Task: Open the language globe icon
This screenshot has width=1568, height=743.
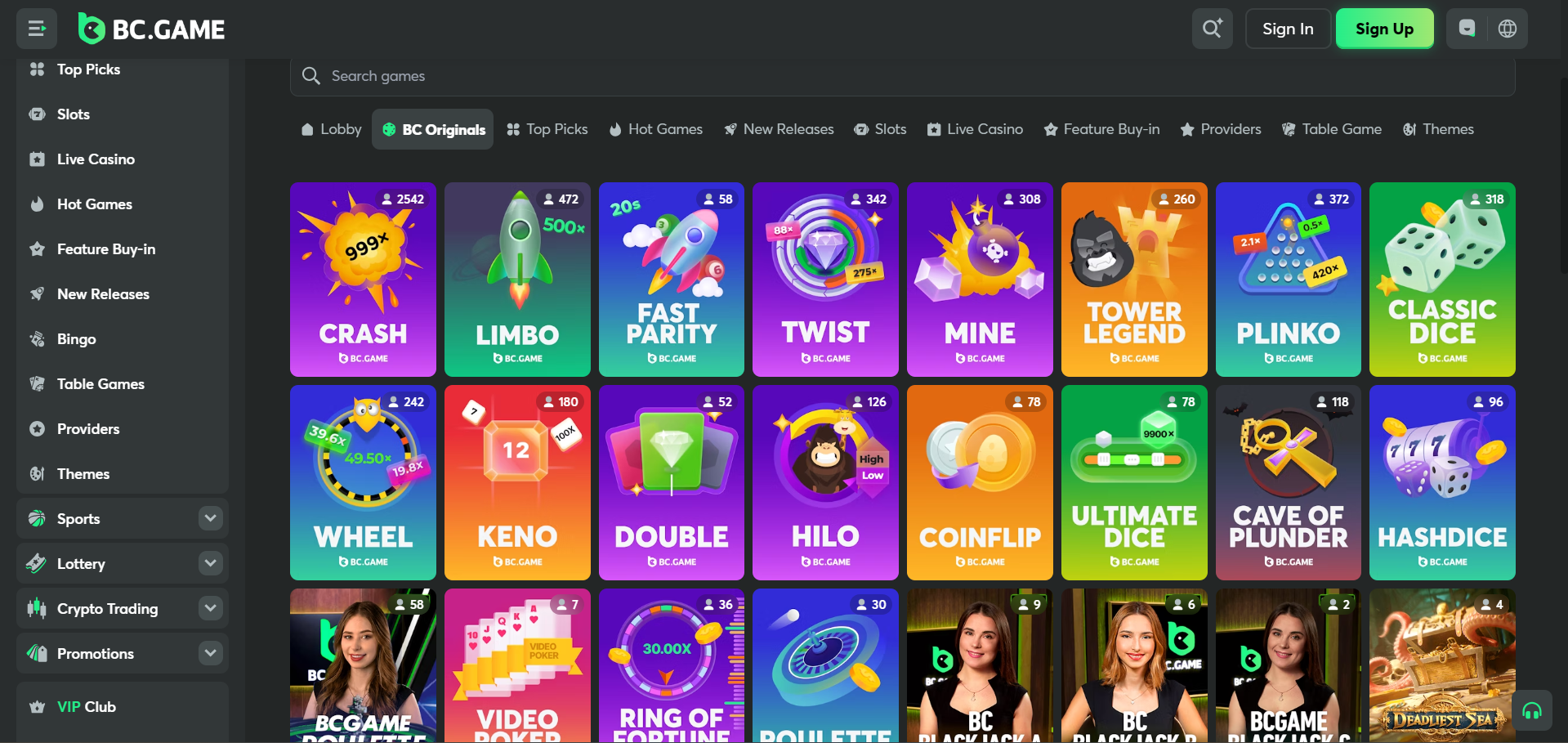Action: click(x=1508, y=29)
